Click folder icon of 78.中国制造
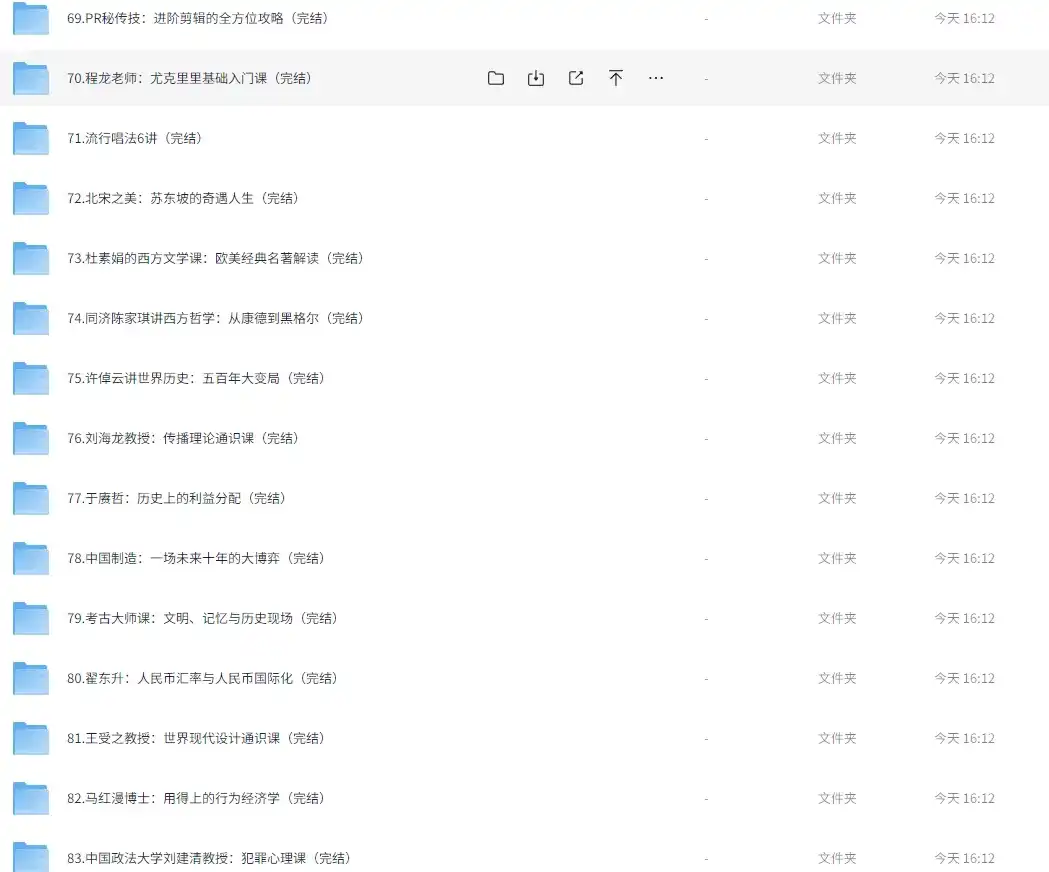 31,559
